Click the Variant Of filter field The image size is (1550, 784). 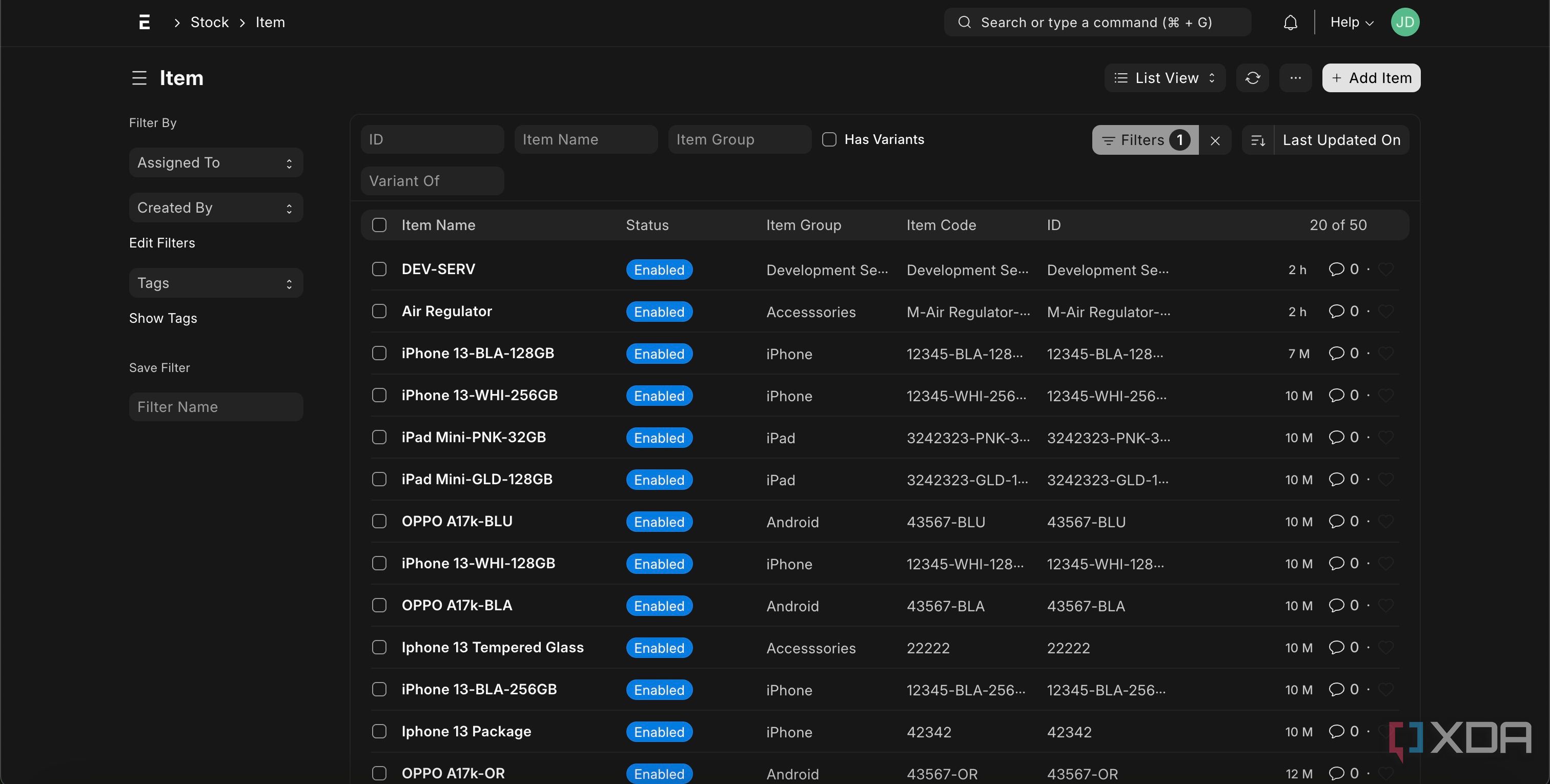pos(432,181)
